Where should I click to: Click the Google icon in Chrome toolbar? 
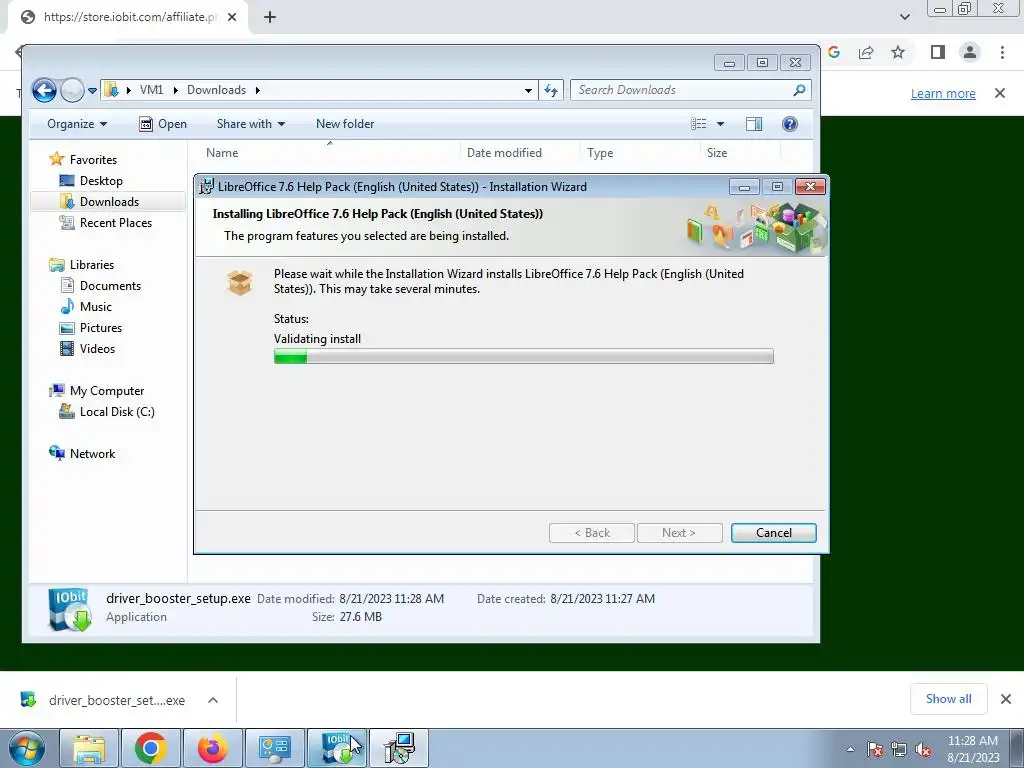tap(834, 52)
